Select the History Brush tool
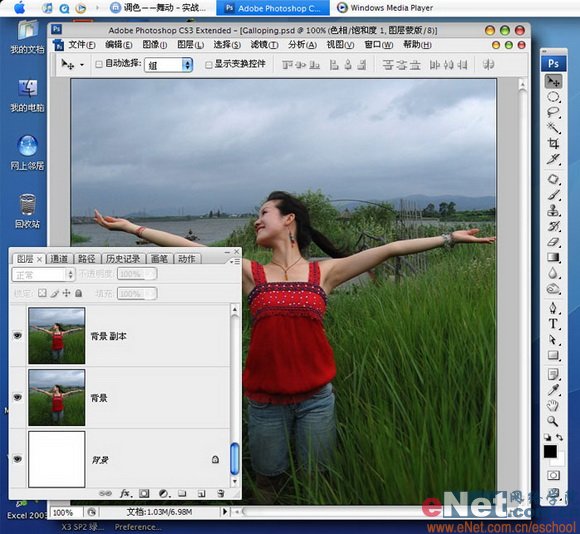The image size is (580, 534). coord(553,226)
